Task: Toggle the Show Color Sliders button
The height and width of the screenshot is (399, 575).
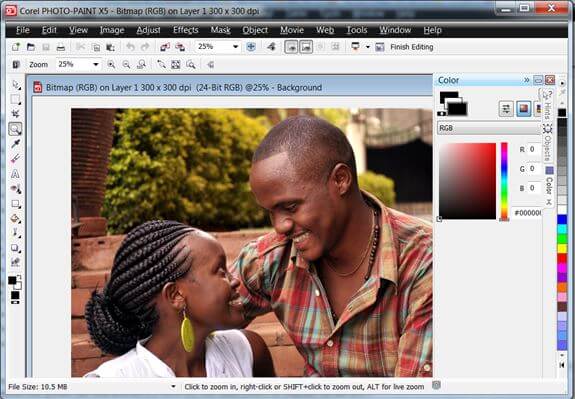Action: tap(506, 109)
